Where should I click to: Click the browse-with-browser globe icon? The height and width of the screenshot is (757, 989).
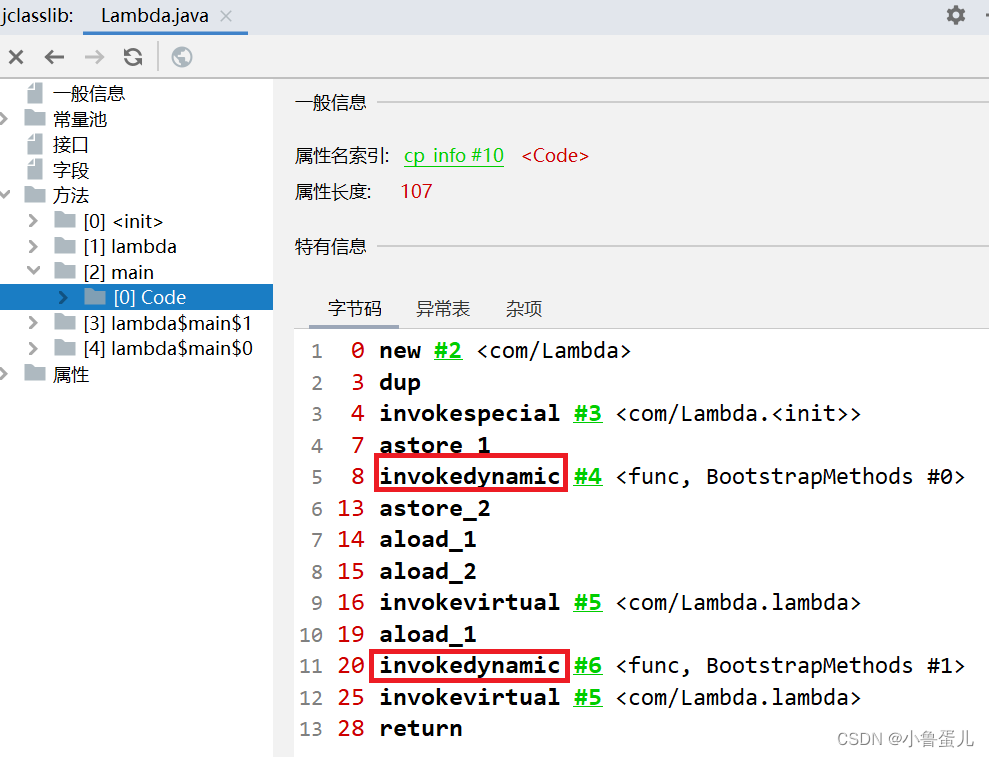[x=180, y=57]
